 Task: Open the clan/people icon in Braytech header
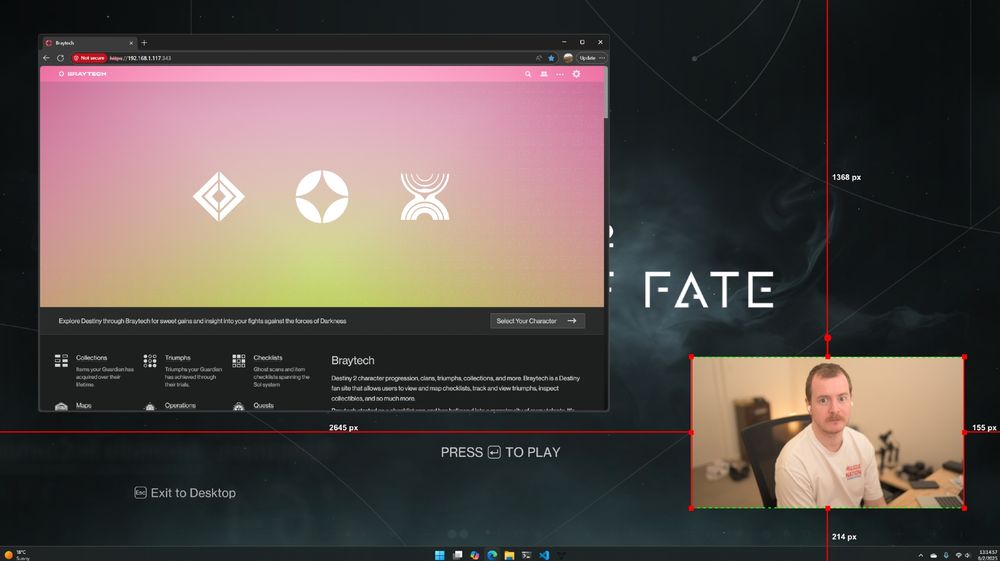click(x=544, y=74)
